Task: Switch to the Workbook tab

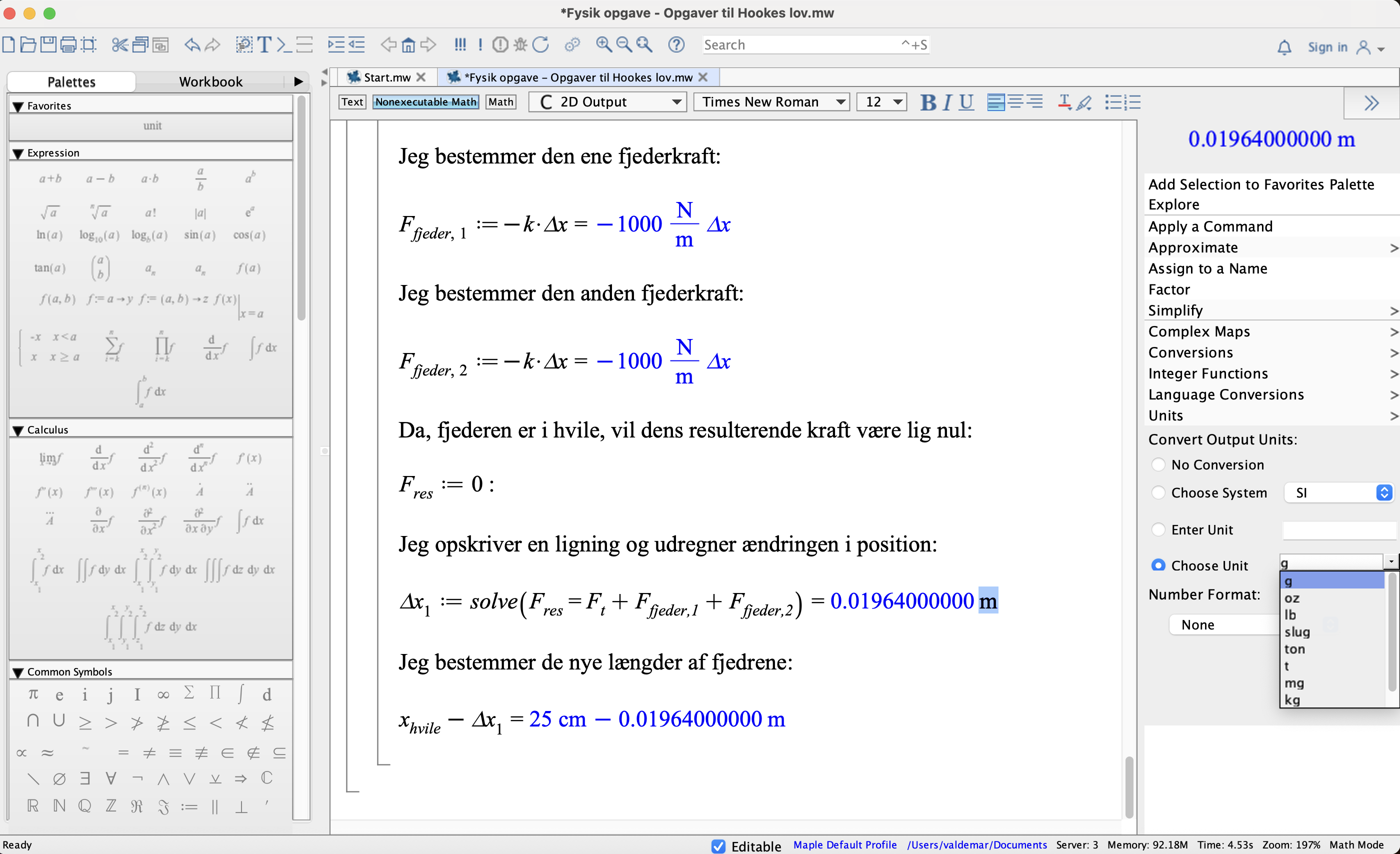Action: pos(210,82)
